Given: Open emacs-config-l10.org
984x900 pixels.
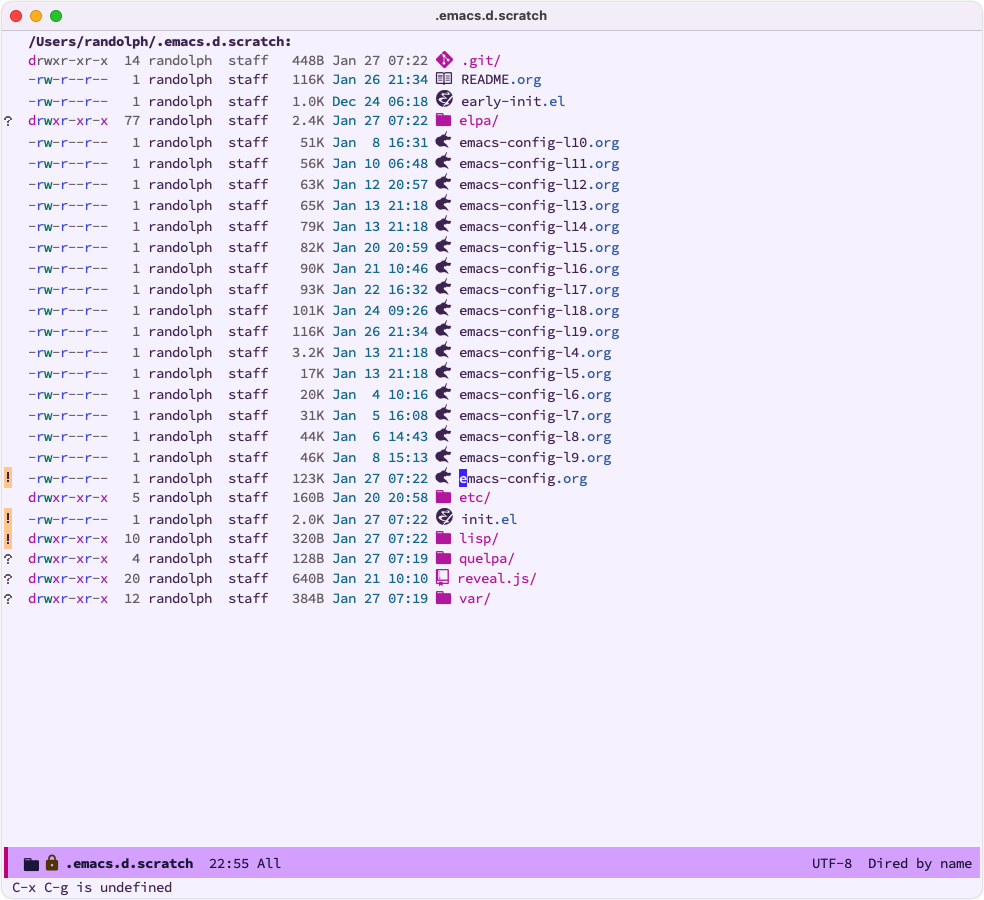Looking at the screenshot, I should pyautogui.click(x=539, y=142).
